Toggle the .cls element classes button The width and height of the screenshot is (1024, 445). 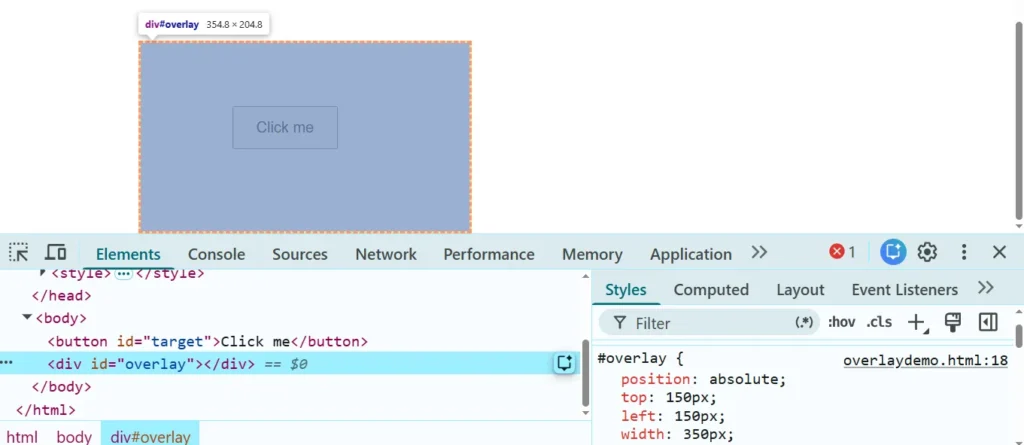point(879,322)
